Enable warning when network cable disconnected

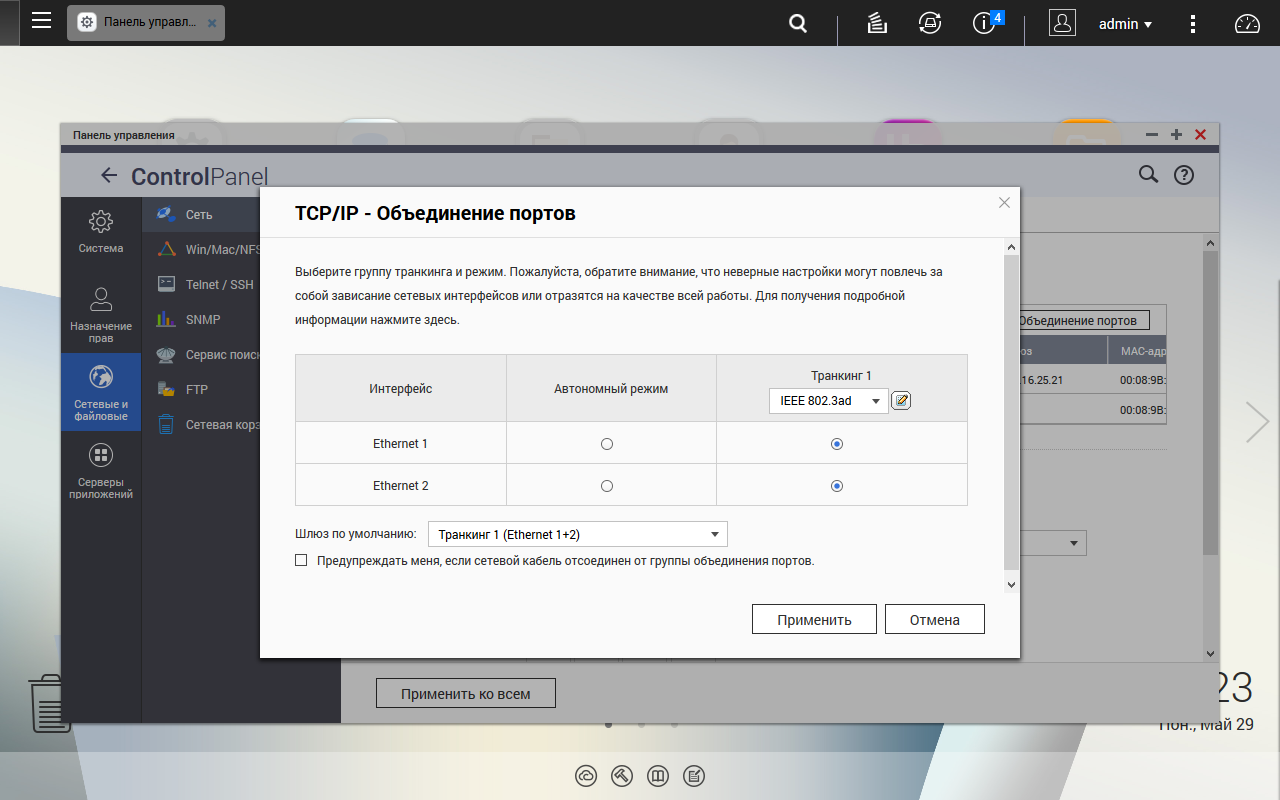[x=301, y=561]
